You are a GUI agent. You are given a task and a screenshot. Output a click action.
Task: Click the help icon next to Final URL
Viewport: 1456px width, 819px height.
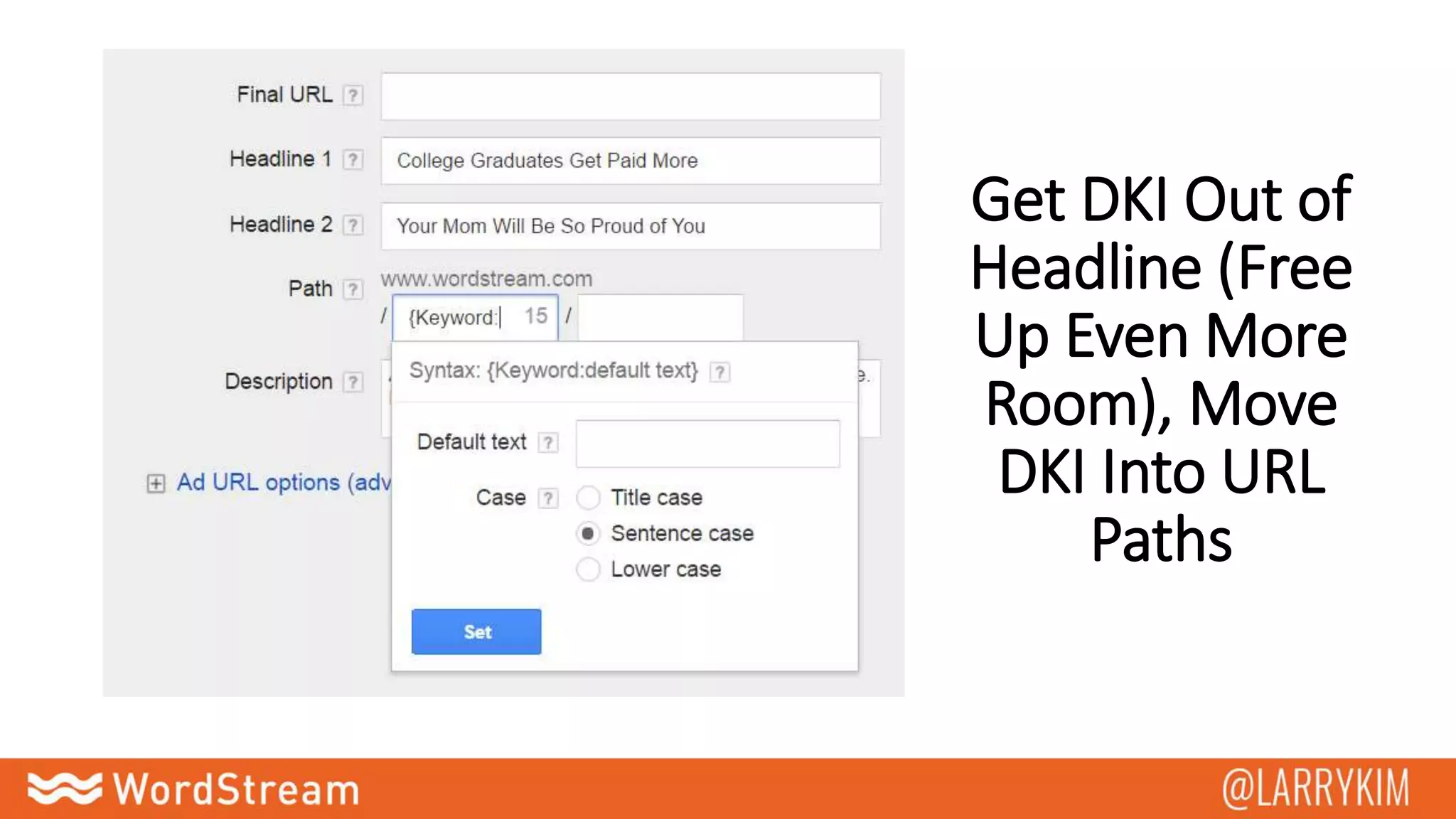pyautogui.click(x=353, y=95)
